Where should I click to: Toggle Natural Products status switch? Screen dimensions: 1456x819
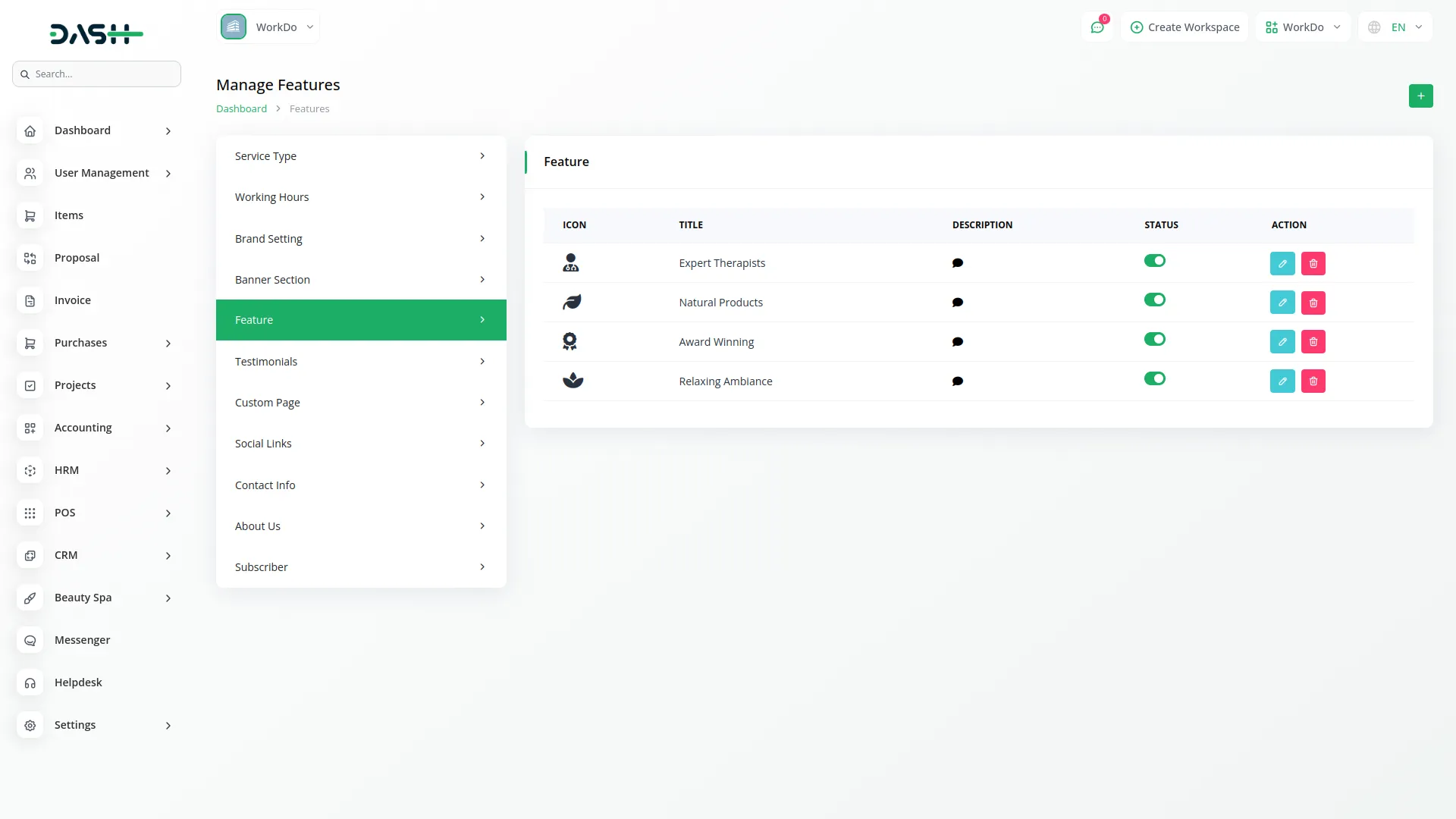pyautogui.click(x=1154, y=300)
